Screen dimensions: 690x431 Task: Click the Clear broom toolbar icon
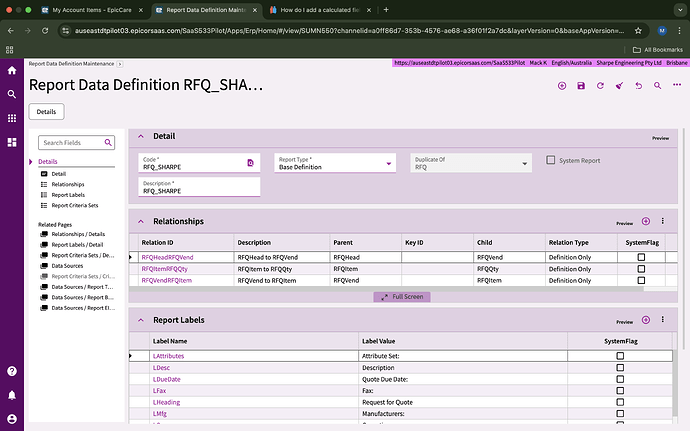(619, 86)
